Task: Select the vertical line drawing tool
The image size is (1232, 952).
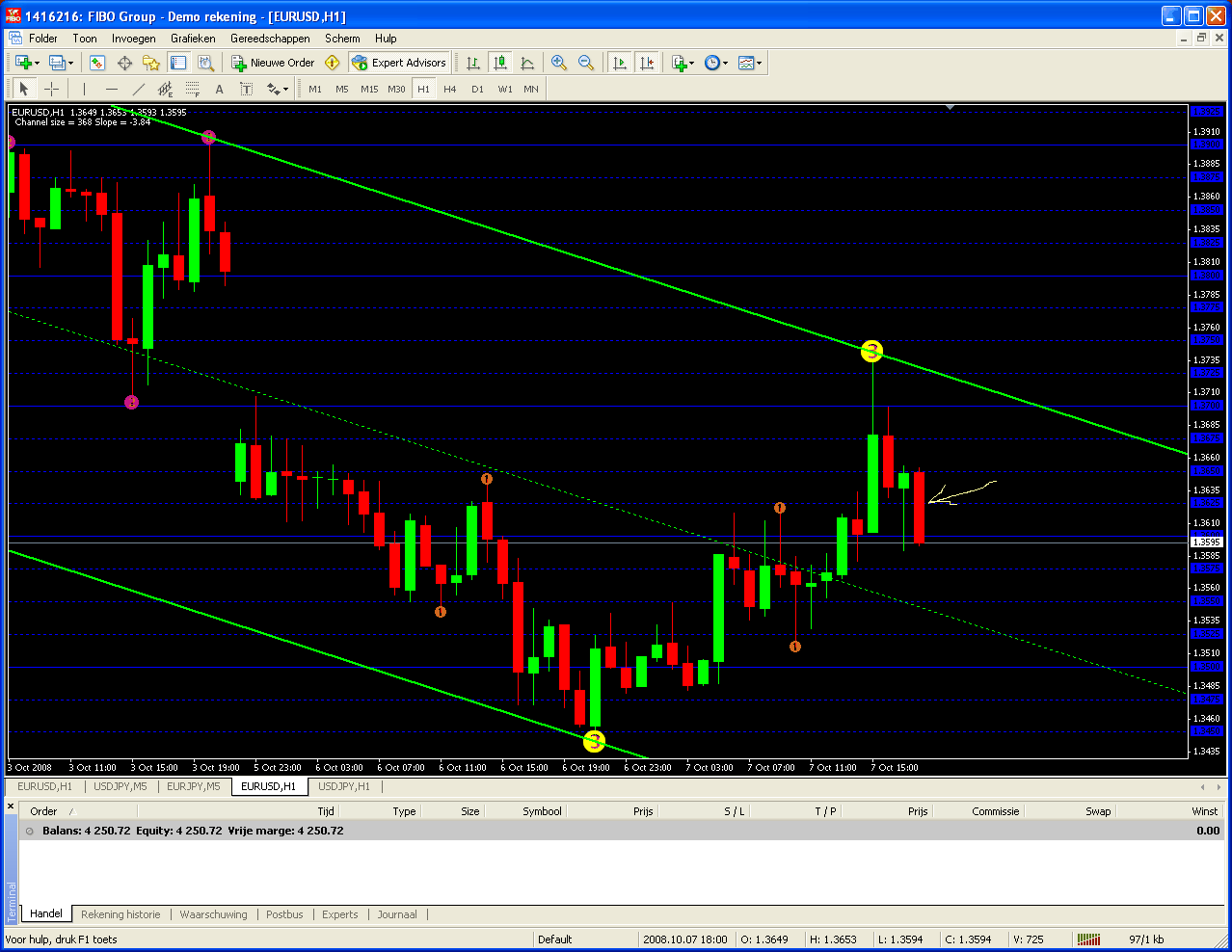Action: 85,89
